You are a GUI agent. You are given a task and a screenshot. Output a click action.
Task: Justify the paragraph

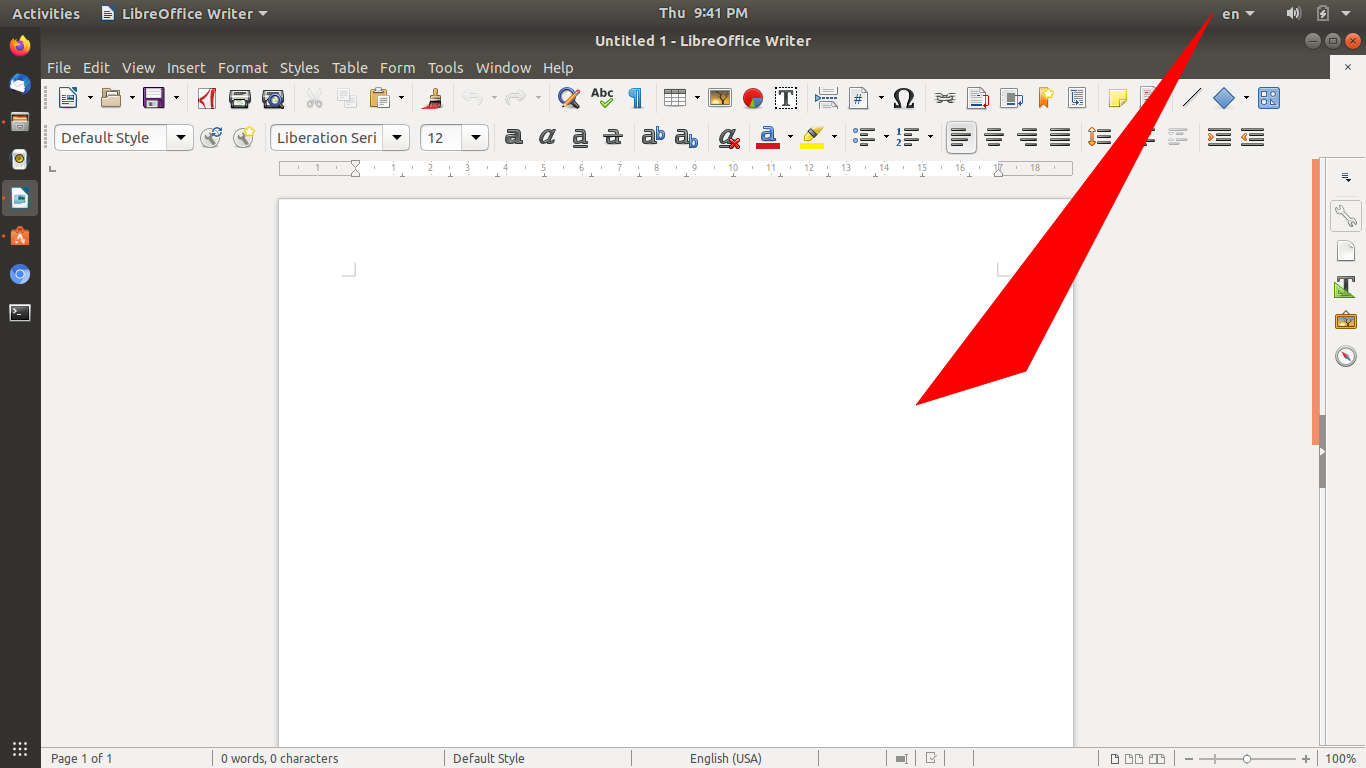click(x=1060, y=137)
